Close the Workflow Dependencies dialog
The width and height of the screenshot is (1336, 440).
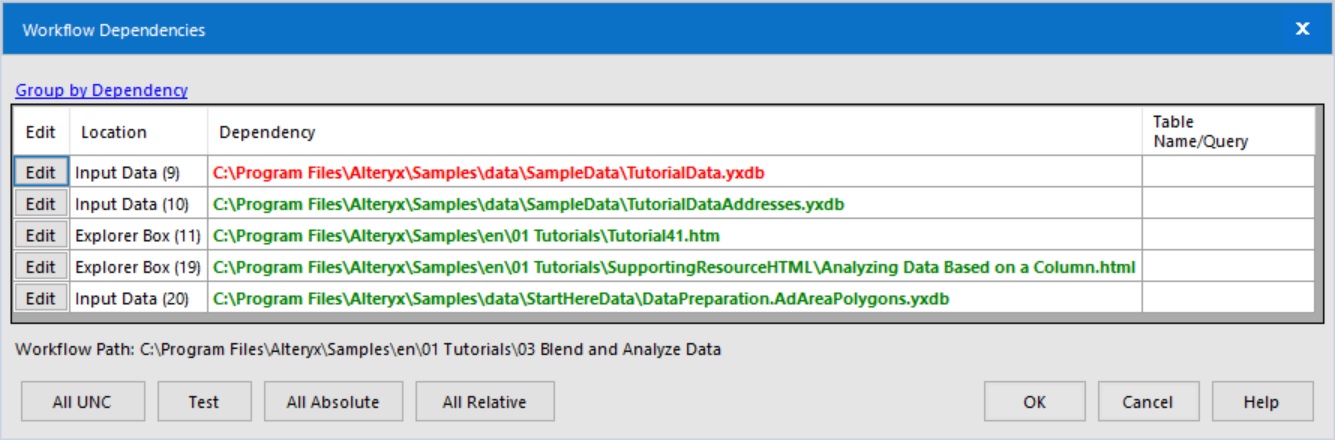[x=1303, y=29]
